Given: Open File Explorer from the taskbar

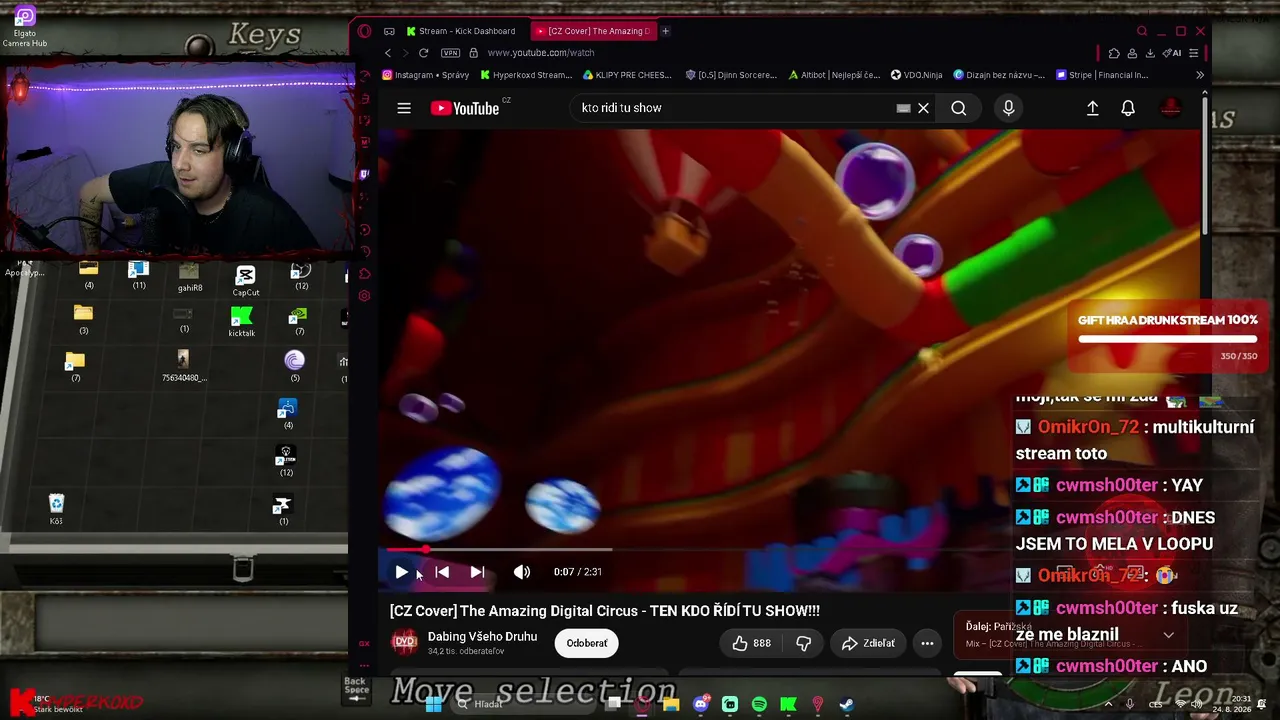Looking at the screenshot, I should tap(671, 704).
